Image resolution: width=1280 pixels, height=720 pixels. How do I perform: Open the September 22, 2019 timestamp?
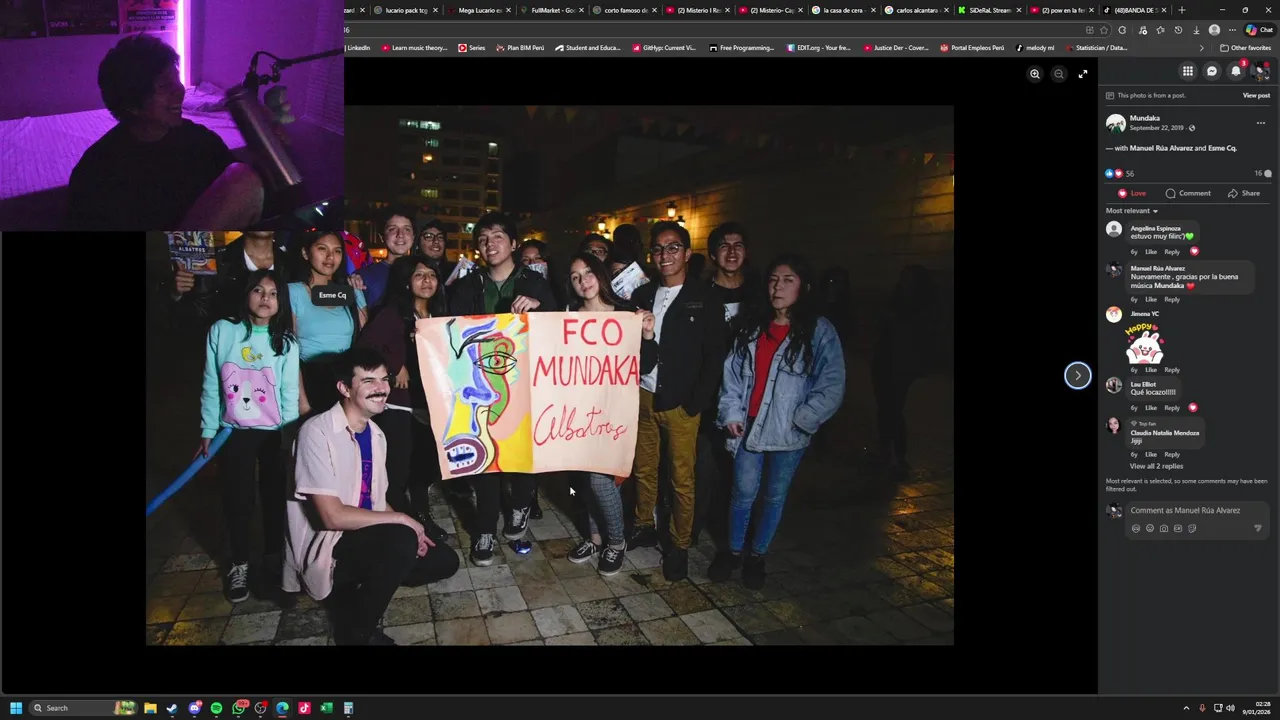pos(1156,128)
